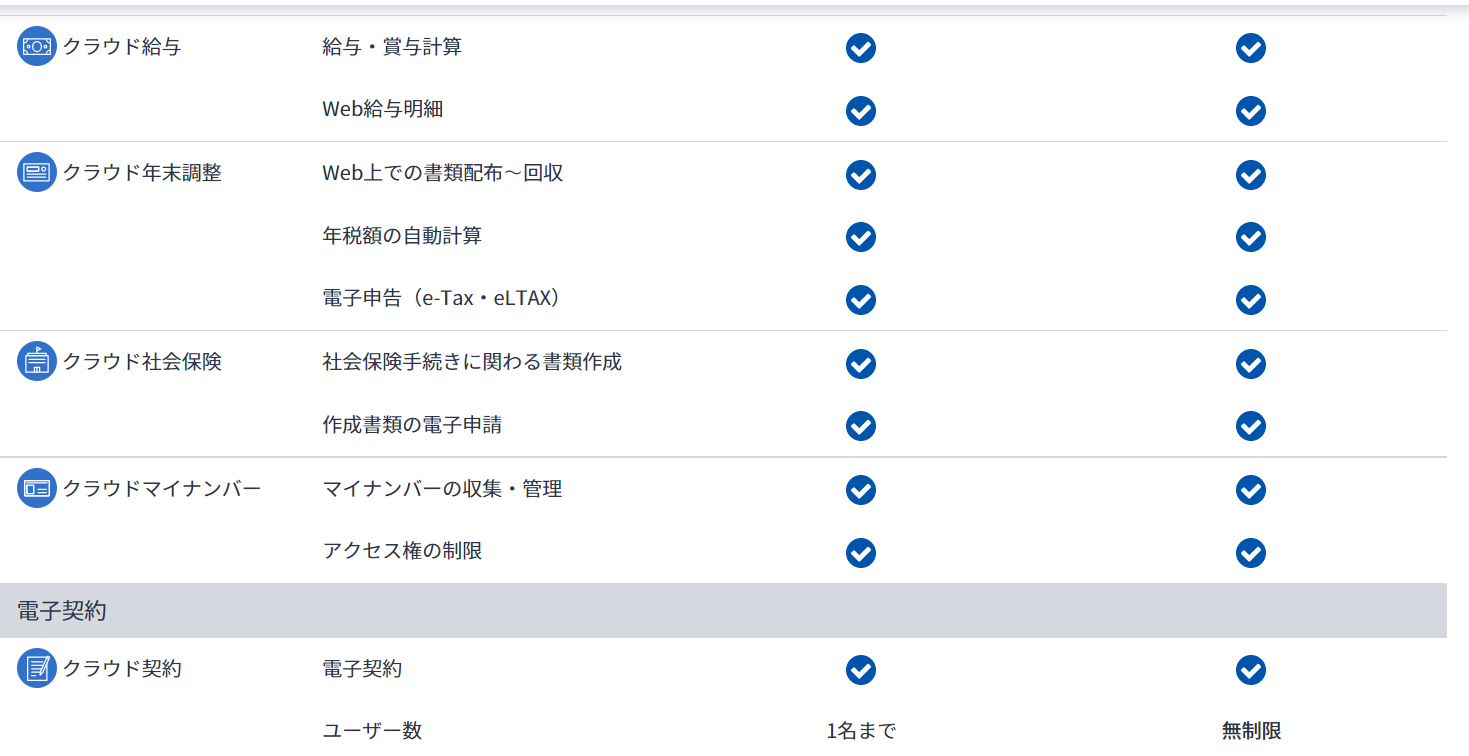Image resolution: width=1469 pixels, height=756 pixels.
Task: Click first-column checkmark for 年税額の自動計算
Action: [861, 237]
